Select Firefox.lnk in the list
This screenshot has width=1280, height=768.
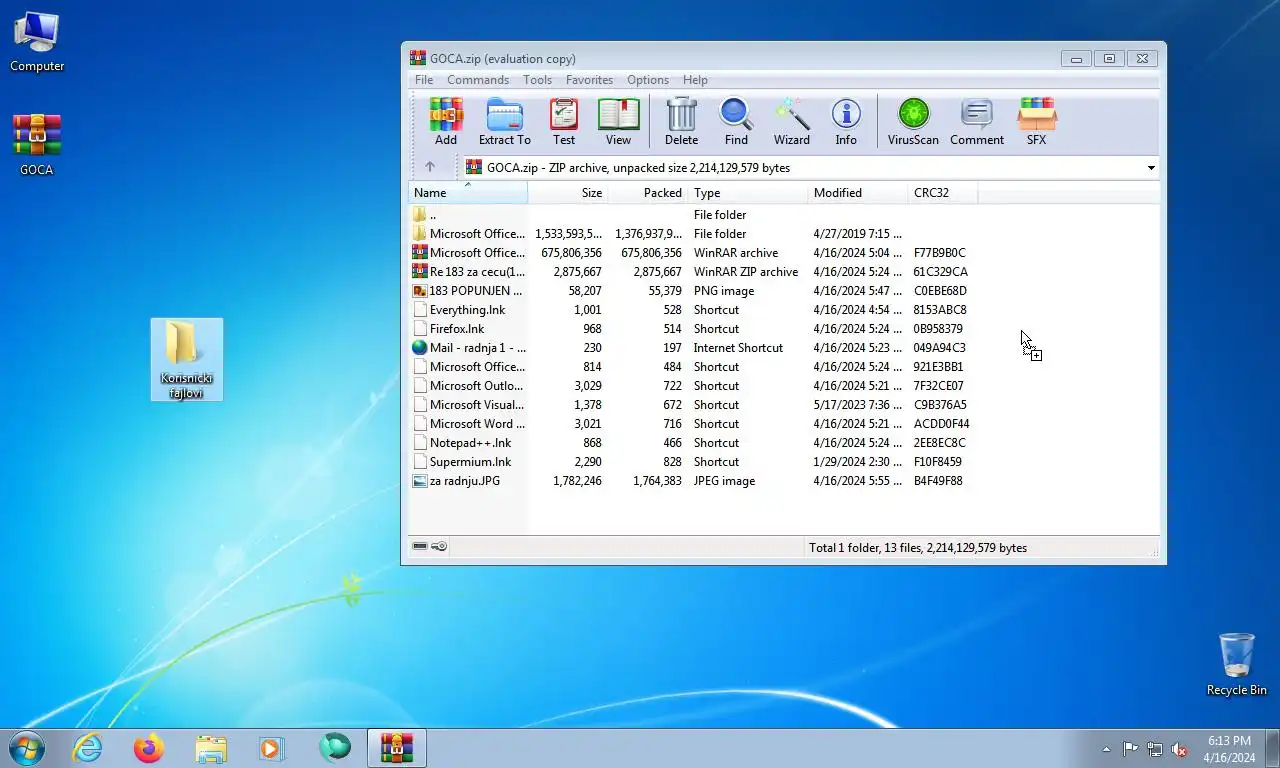784,328
